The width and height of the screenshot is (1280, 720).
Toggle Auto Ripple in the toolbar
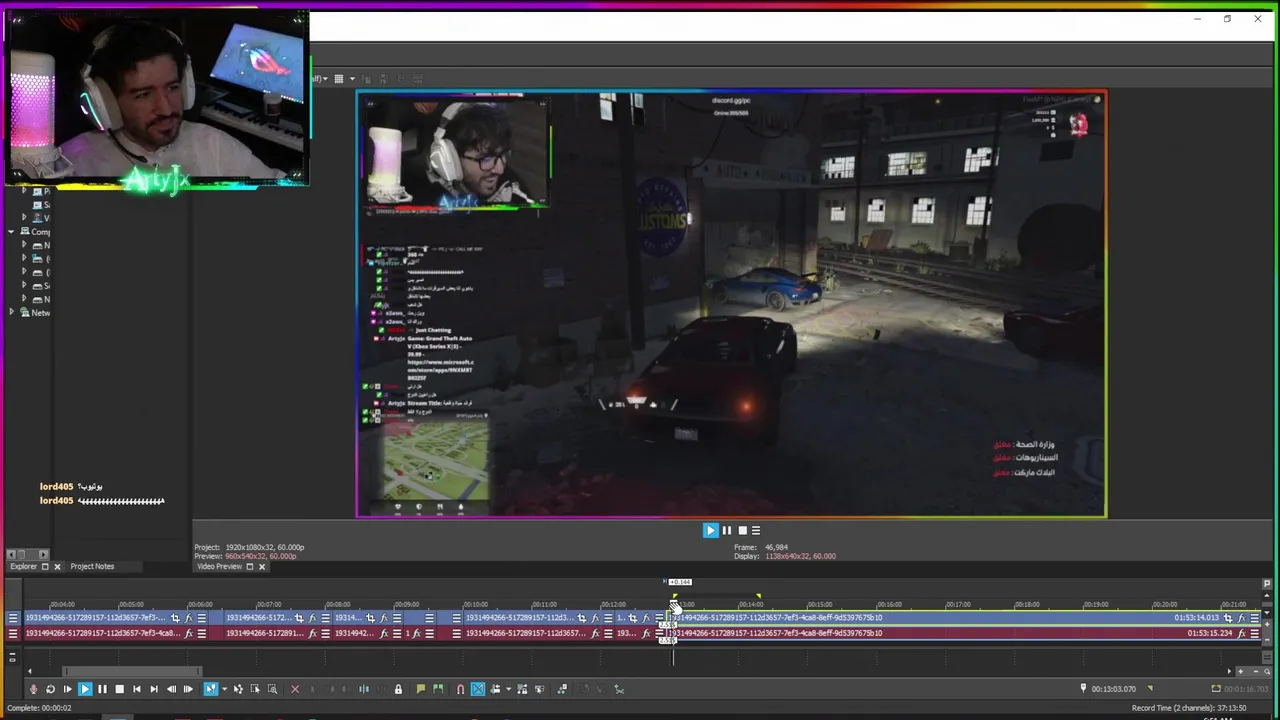[x=494, y=689]
